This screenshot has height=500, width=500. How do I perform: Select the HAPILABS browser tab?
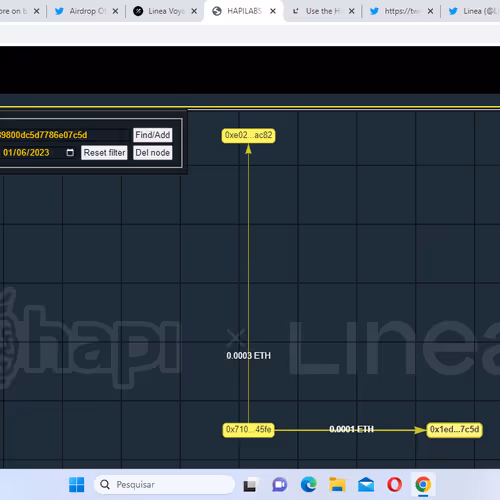243,11
